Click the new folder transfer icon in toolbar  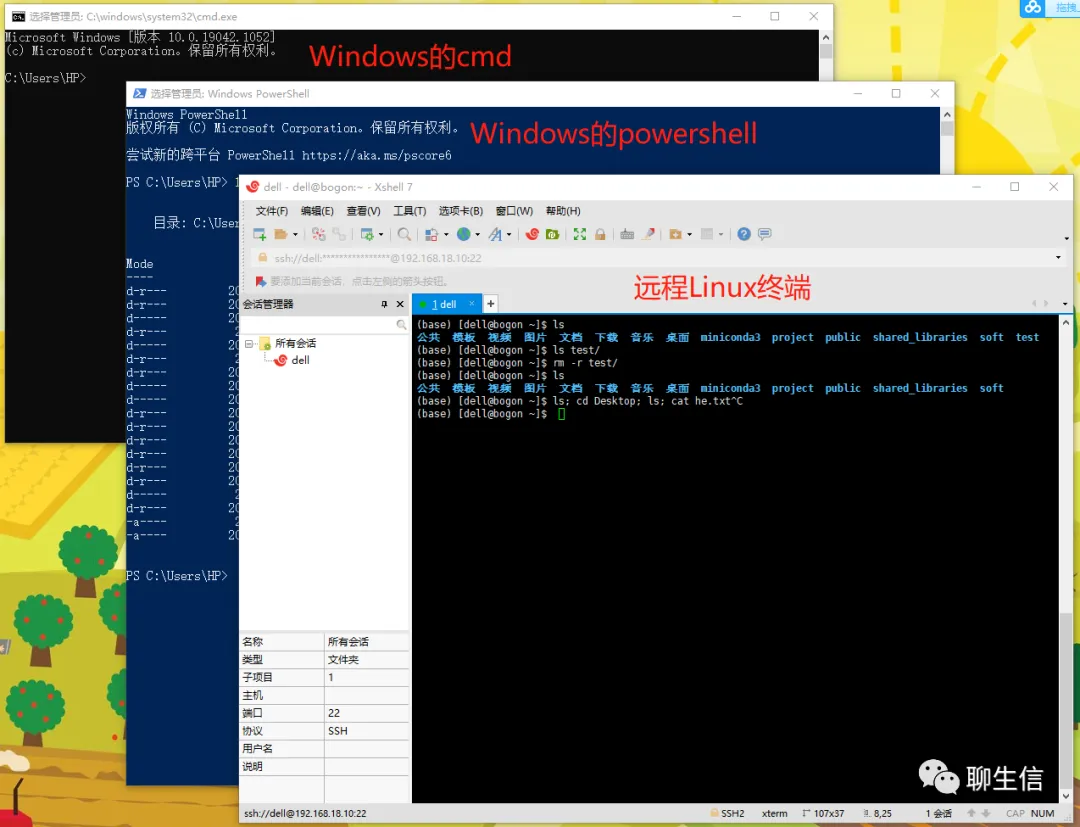tap(675, 234)
